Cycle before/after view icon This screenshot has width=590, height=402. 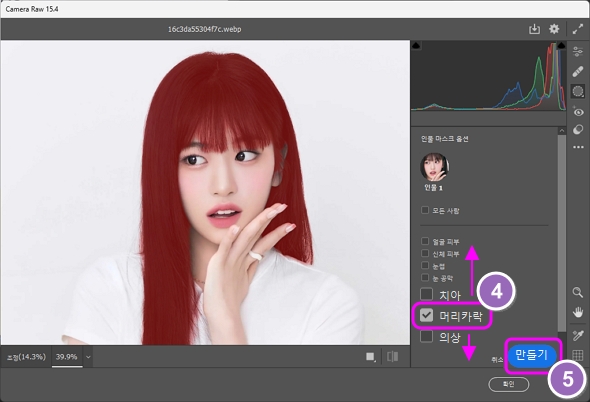[371, 356]
